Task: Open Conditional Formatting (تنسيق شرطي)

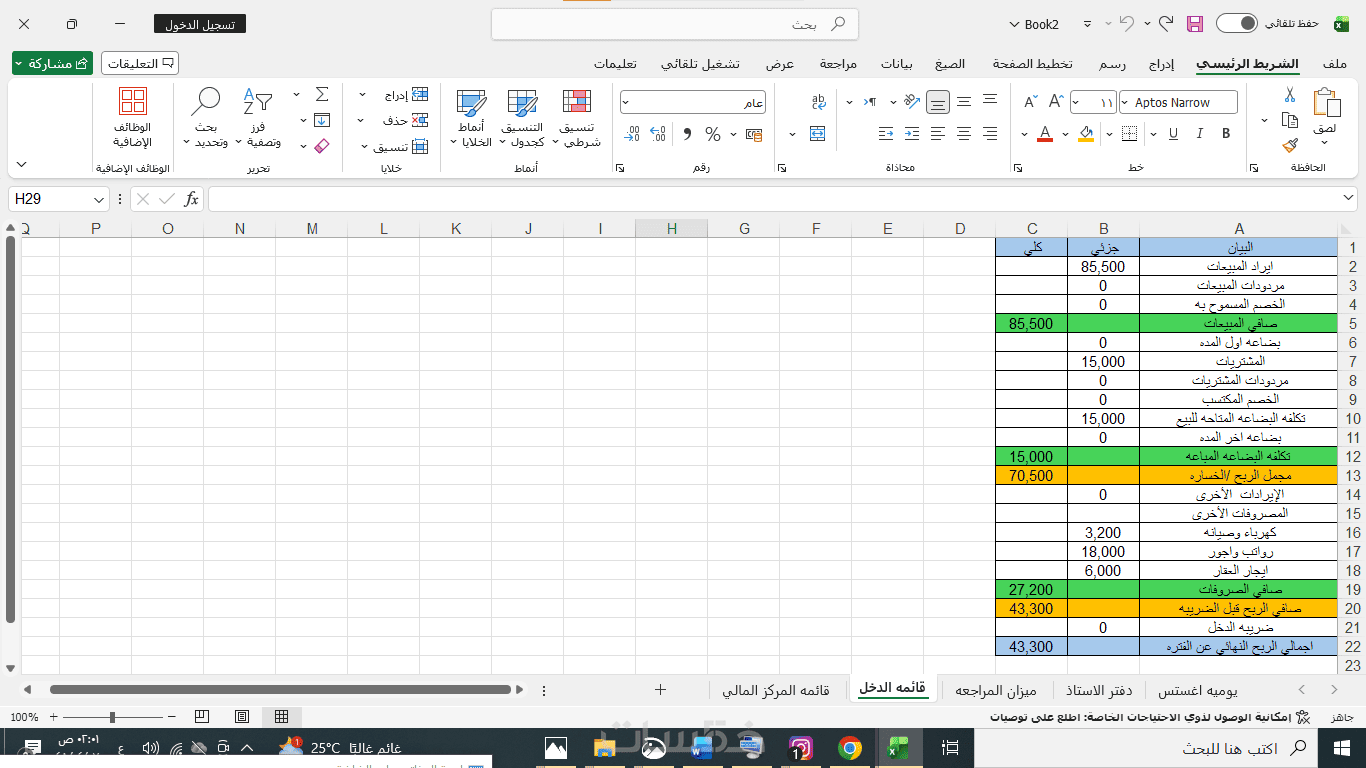Action: tap(577, 118)
